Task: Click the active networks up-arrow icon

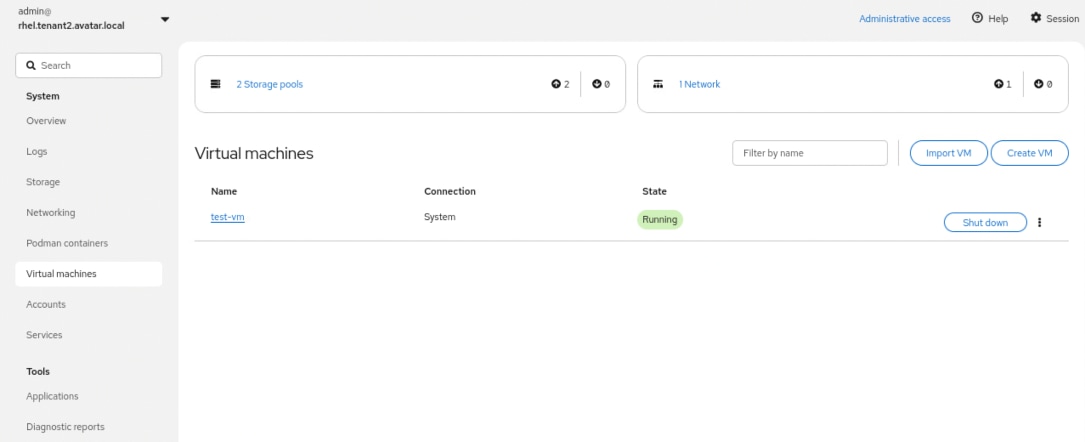Action: 998,84
